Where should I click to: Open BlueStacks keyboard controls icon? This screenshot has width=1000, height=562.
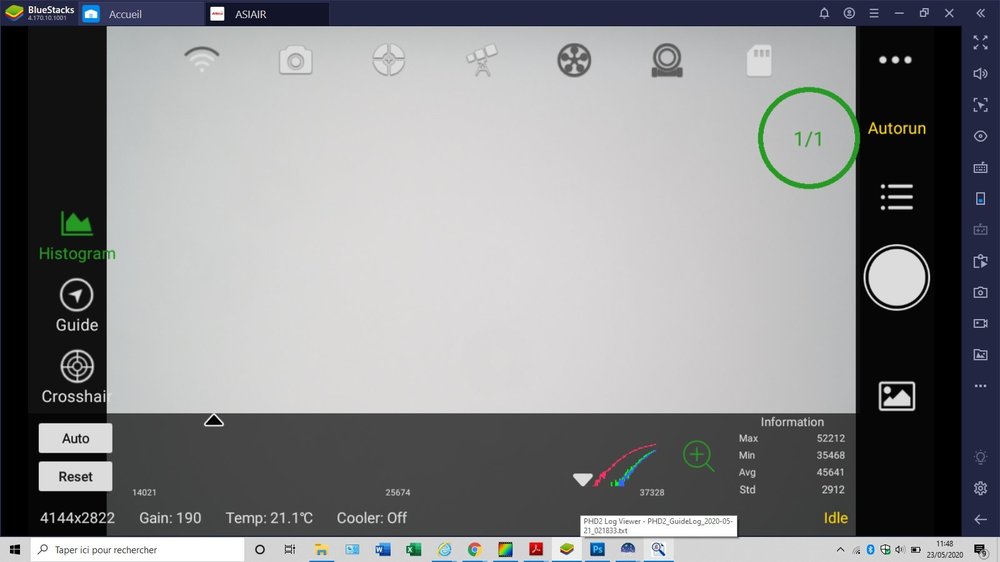980,168
